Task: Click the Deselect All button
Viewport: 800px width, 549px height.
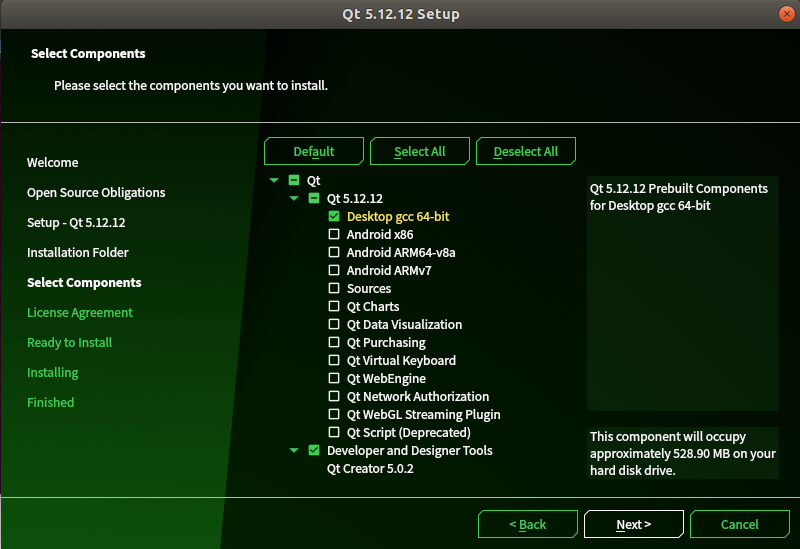Action: 526,151
